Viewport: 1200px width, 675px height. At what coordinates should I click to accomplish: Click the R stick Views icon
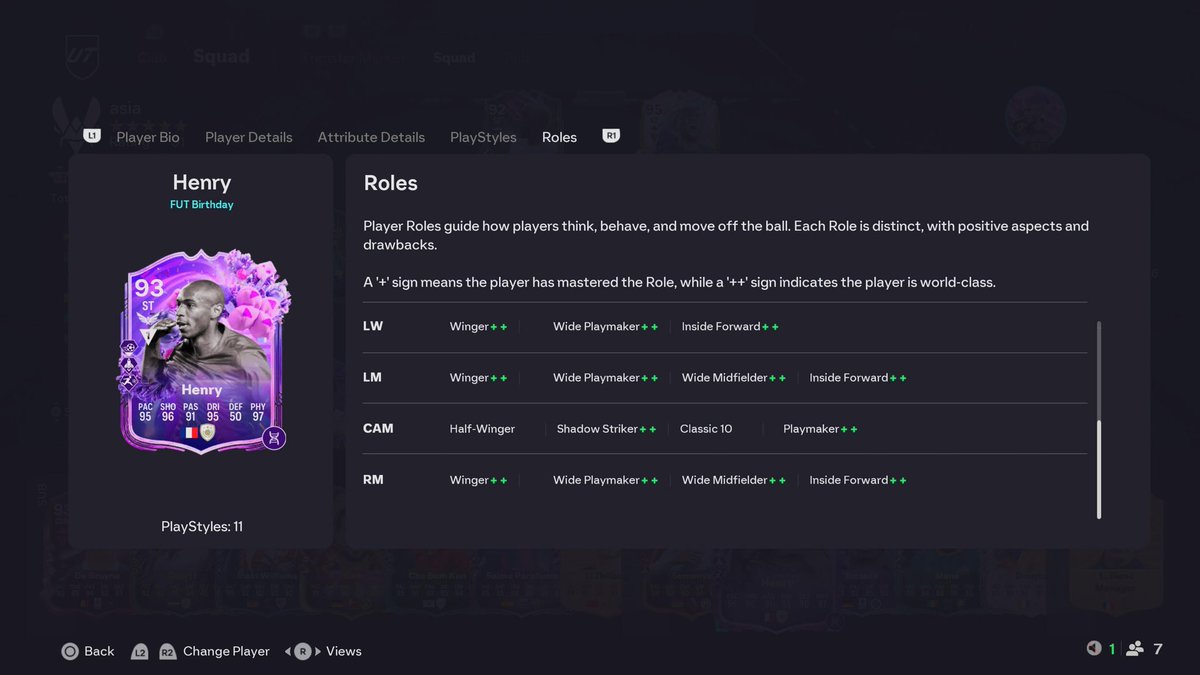coord(303,651)
